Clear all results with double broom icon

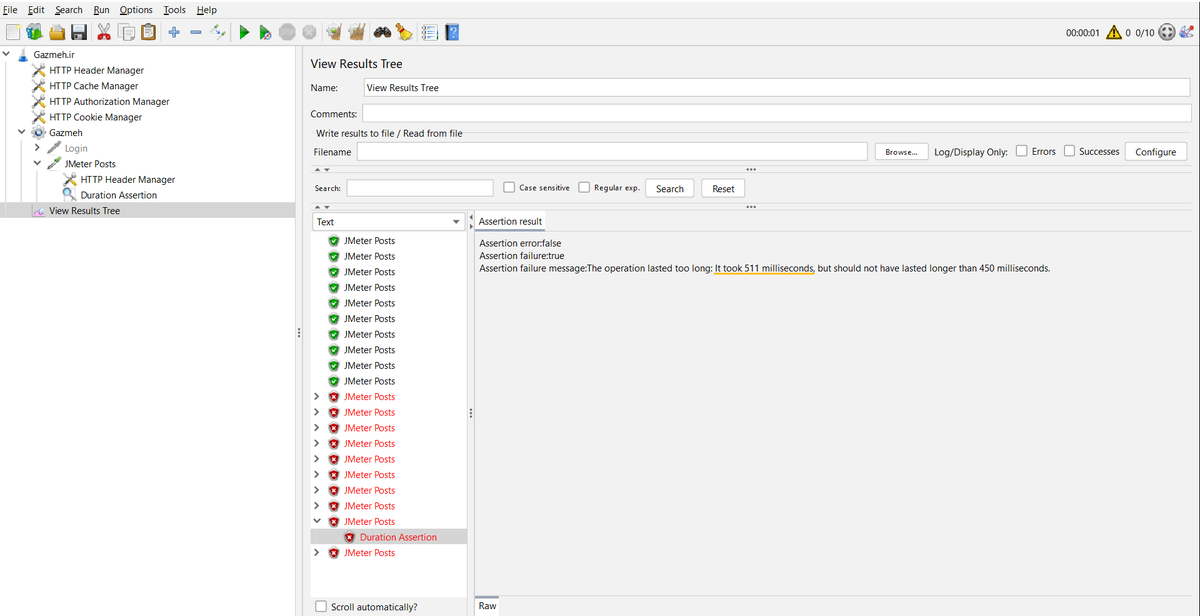click(x=356, y=32)
